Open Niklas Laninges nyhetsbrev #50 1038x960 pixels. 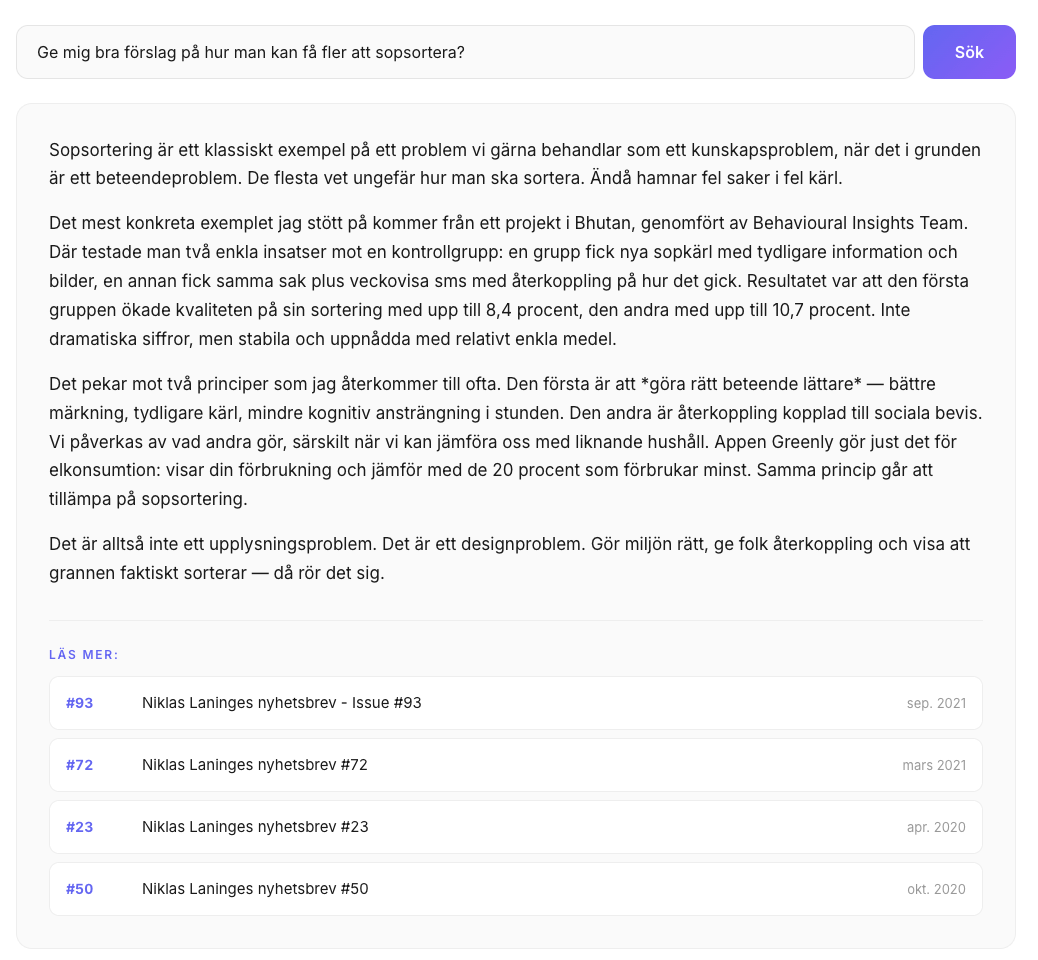[x=515, y=889]
